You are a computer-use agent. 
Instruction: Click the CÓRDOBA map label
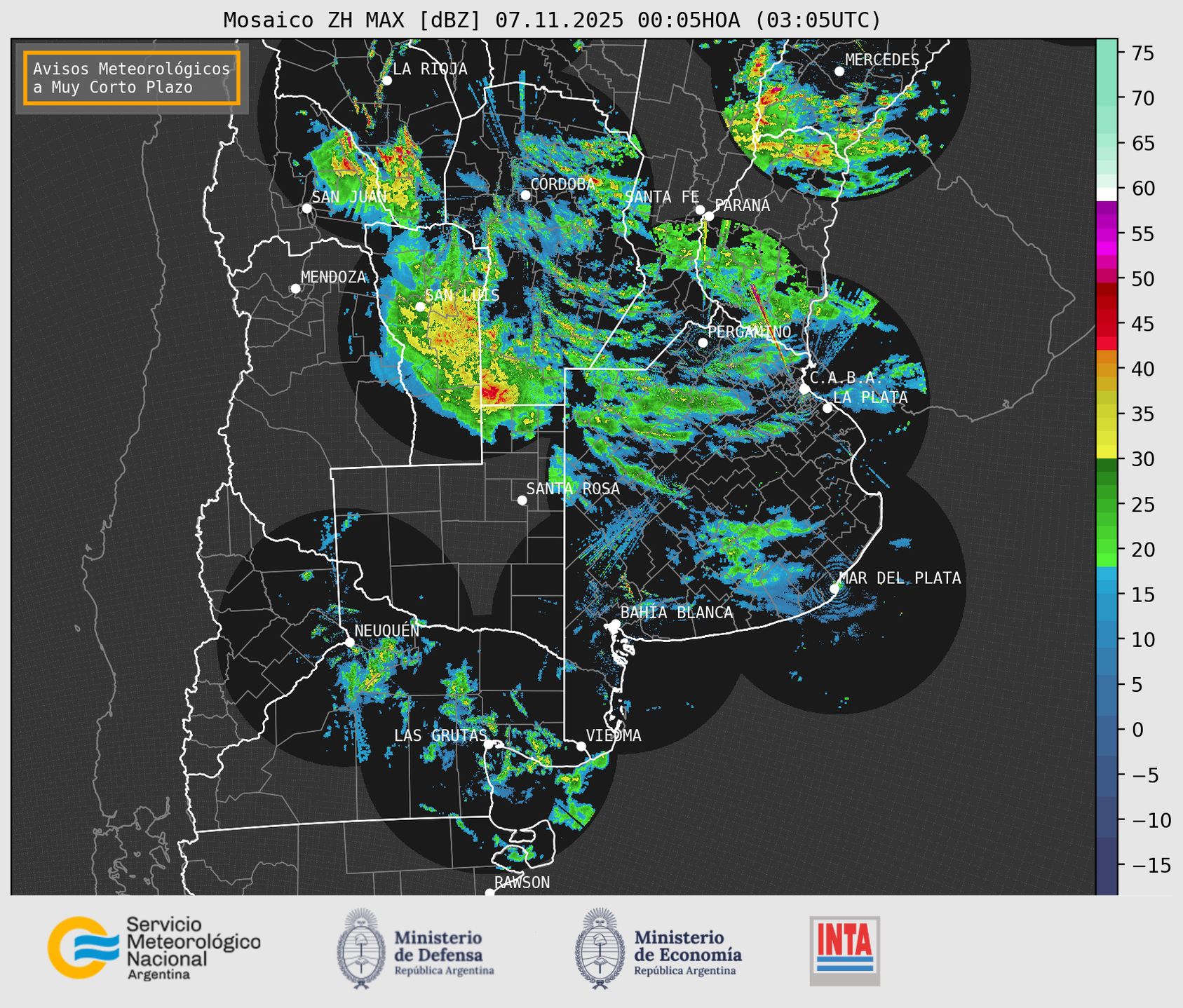click(x=562, y=184)
